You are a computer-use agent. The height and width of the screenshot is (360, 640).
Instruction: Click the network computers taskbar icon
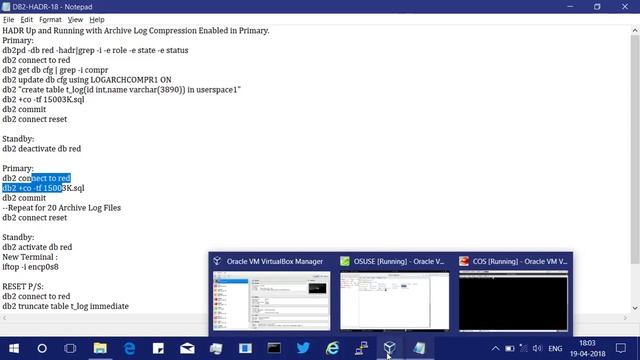tap(361, 348)
